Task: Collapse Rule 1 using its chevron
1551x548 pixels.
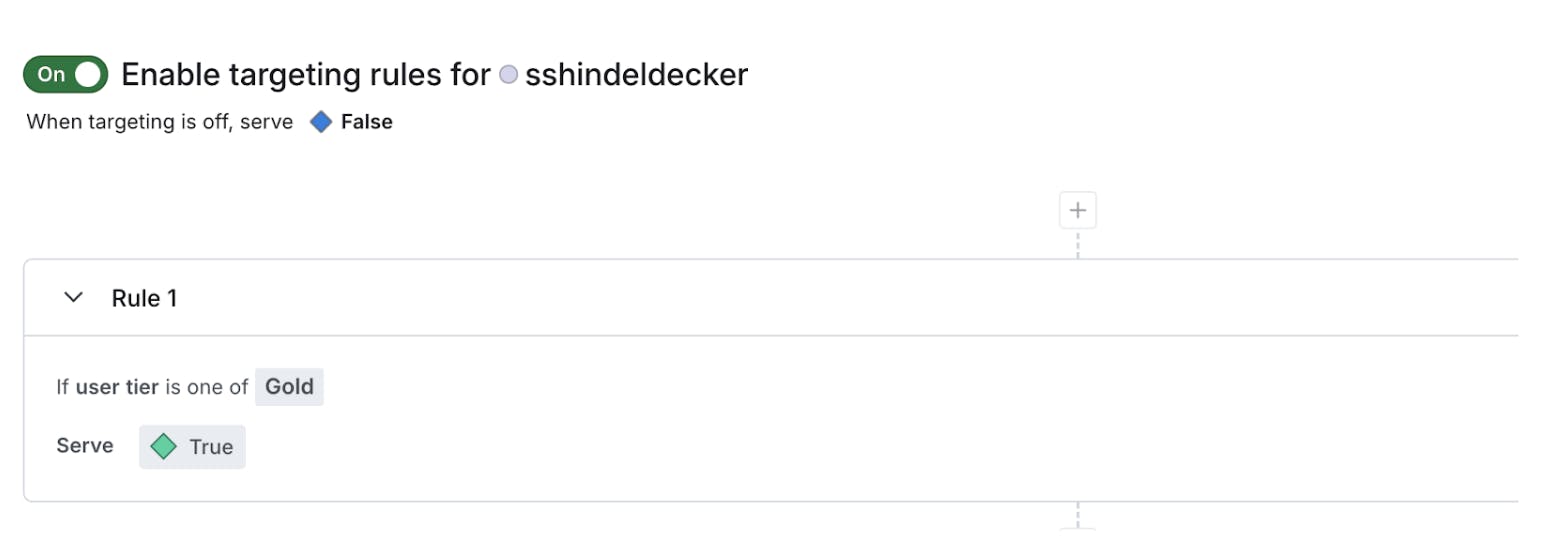Action: 73,297
